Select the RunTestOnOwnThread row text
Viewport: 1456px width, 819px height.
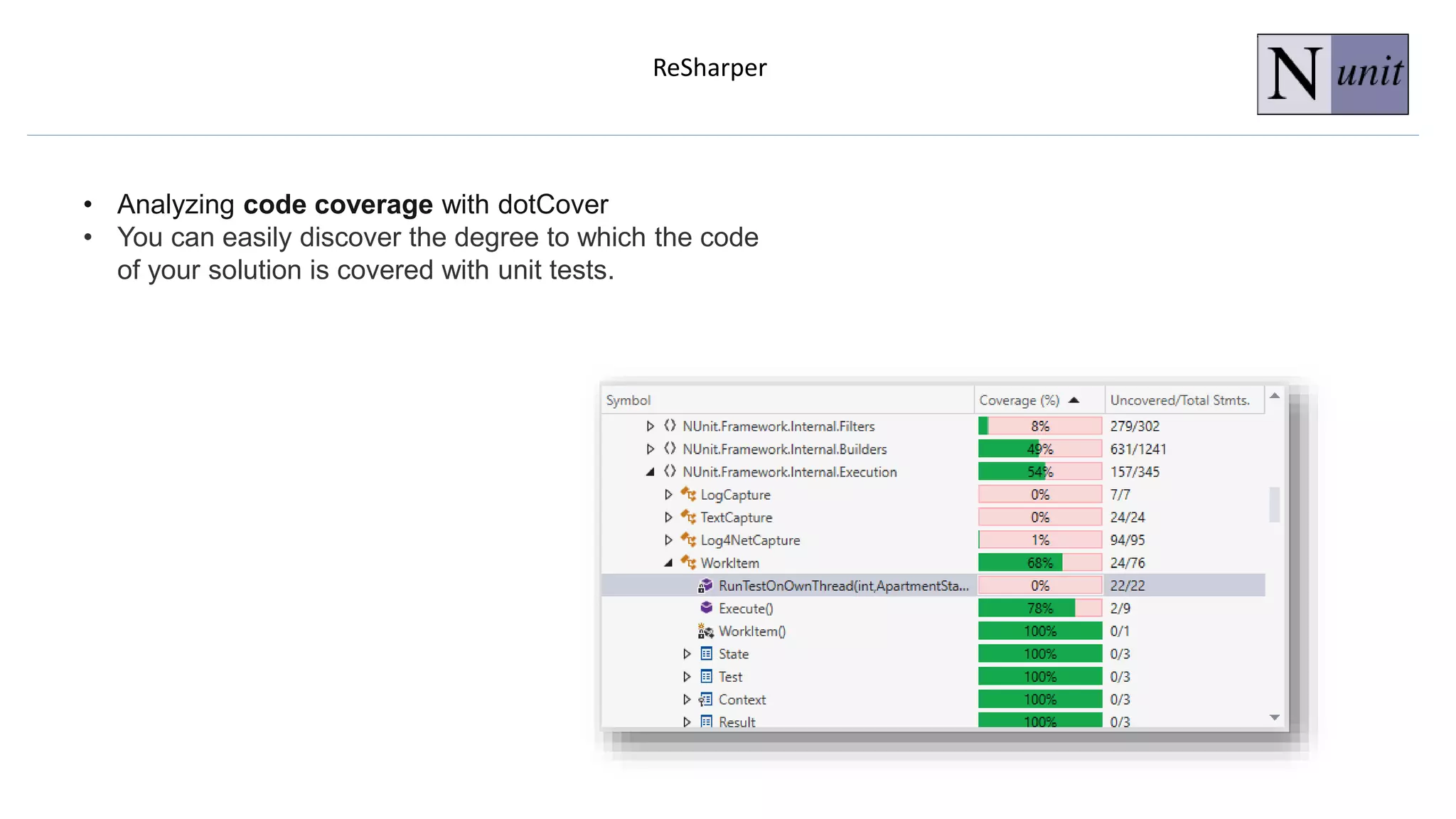click(x=843, y=586)
